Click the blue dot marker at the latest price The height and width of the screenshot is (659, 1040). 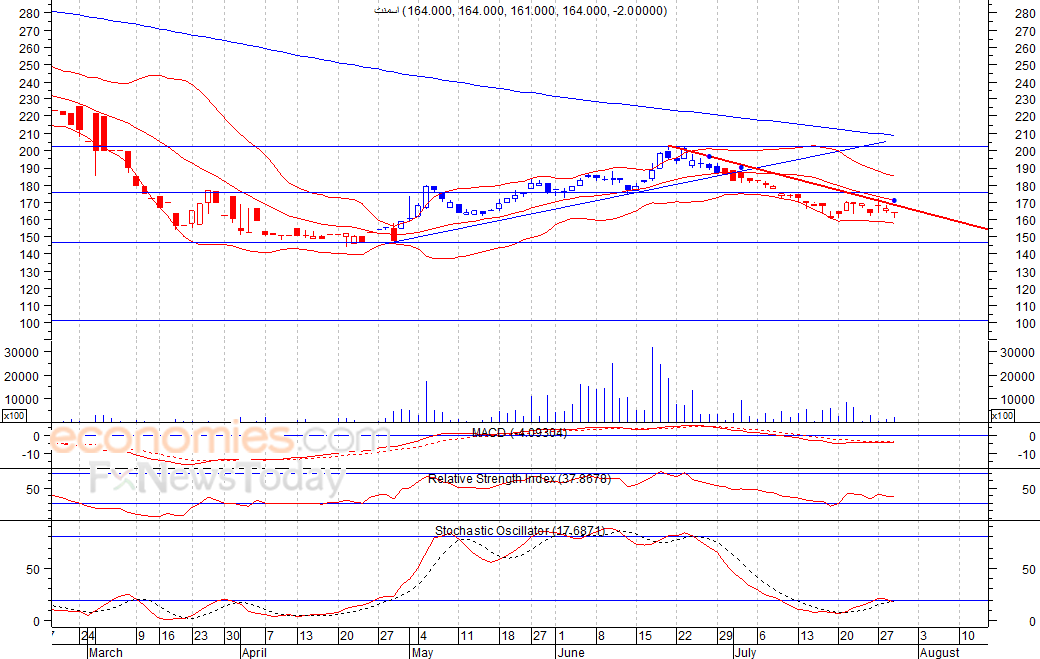pyautogui.click(x=894, y=200)
